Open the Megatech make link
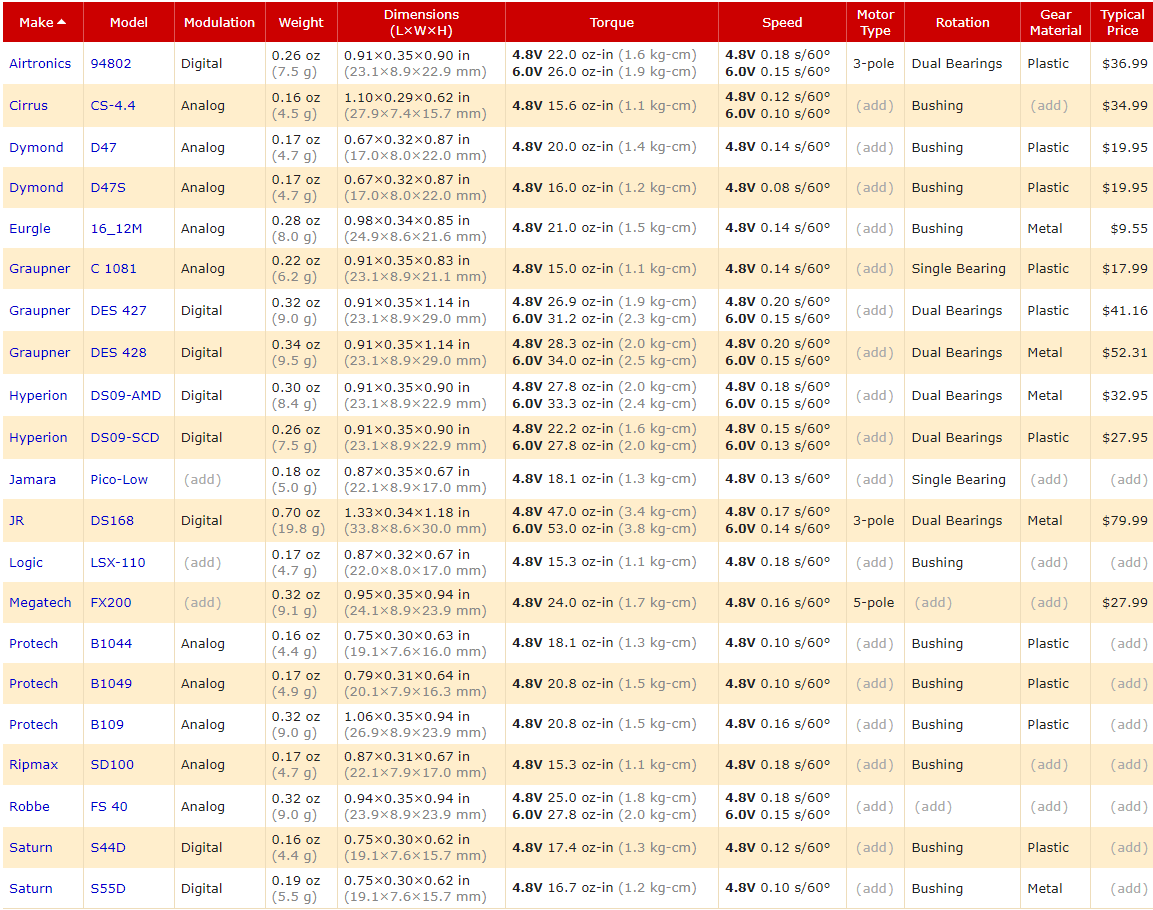This screenshot has height=910, width=1153. click(x=40, y=602)
